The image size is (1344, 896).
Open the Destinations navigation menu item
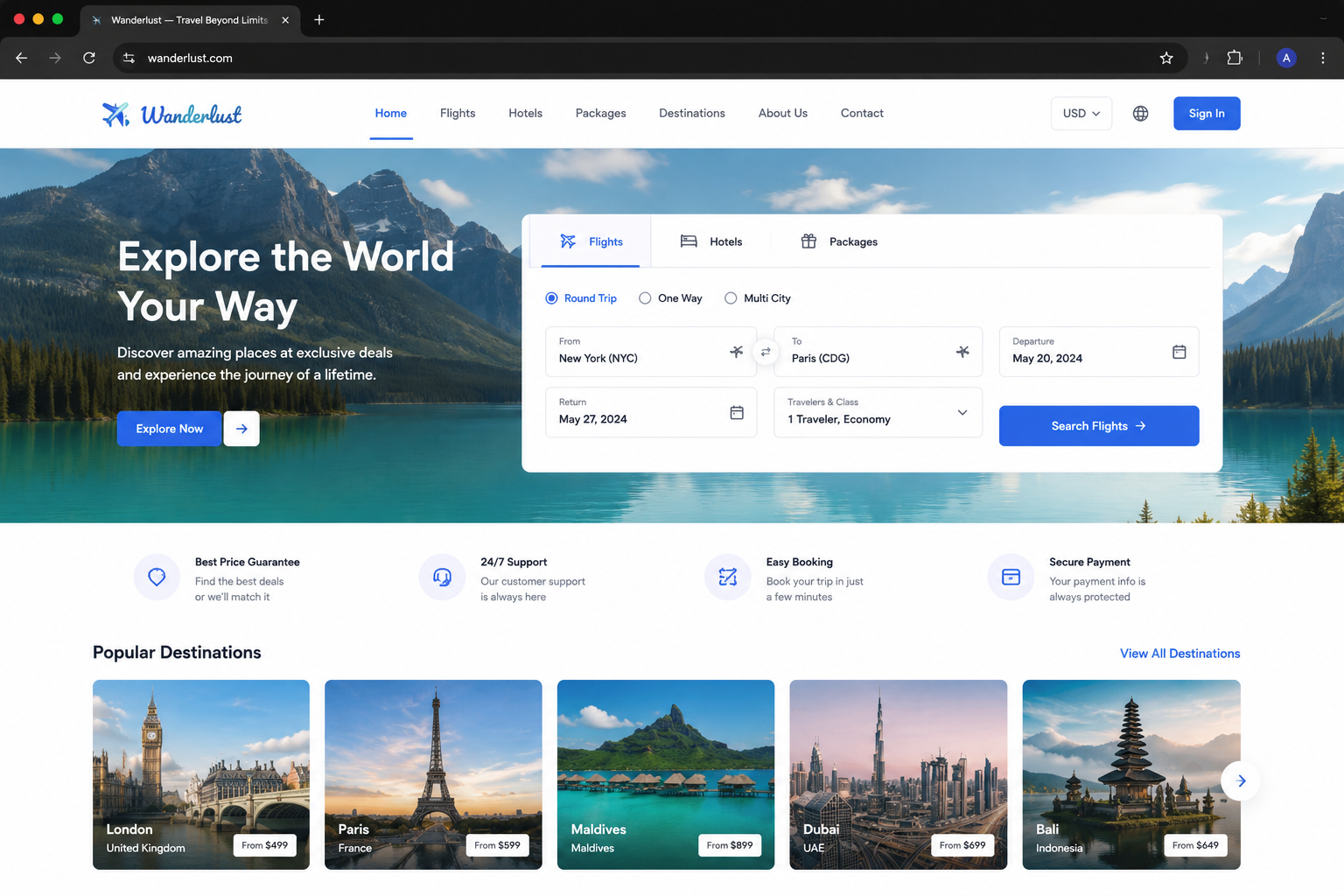point(692,113)
